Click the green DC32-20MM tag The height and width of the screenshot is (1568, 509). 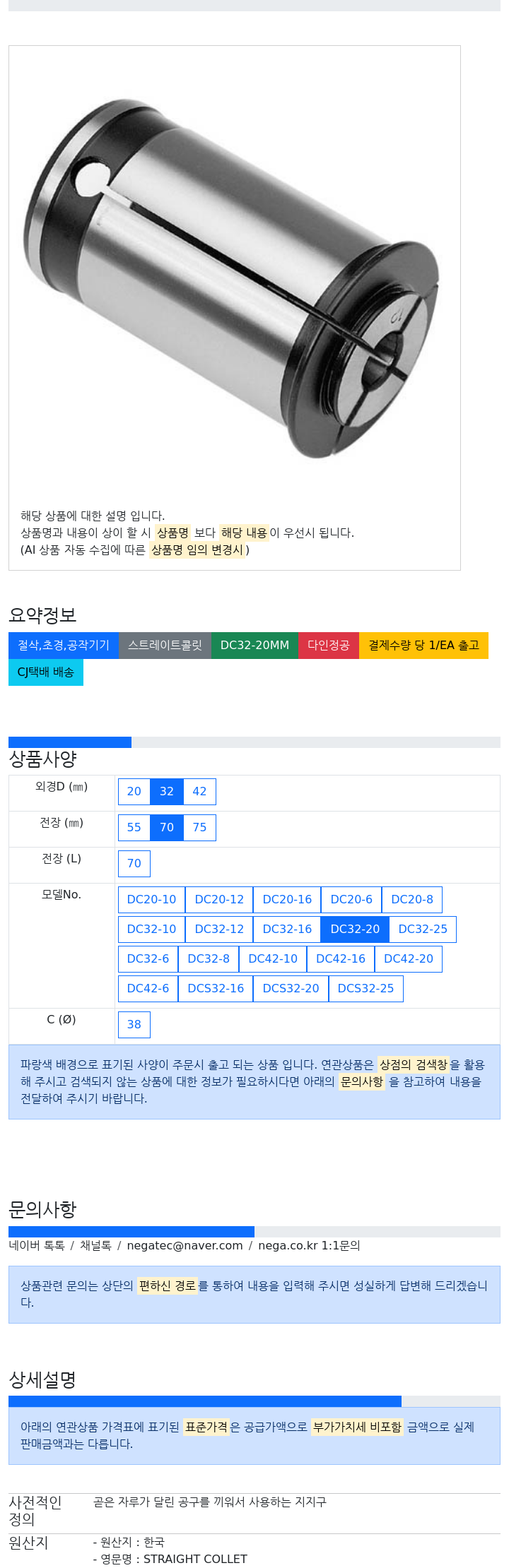point(255,646)
